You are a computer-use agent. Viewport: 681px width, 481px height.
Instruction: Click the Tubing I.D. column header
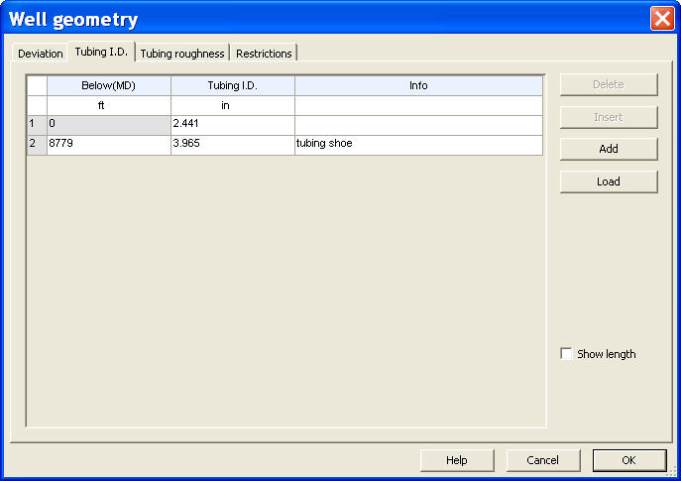pos(232,86)
